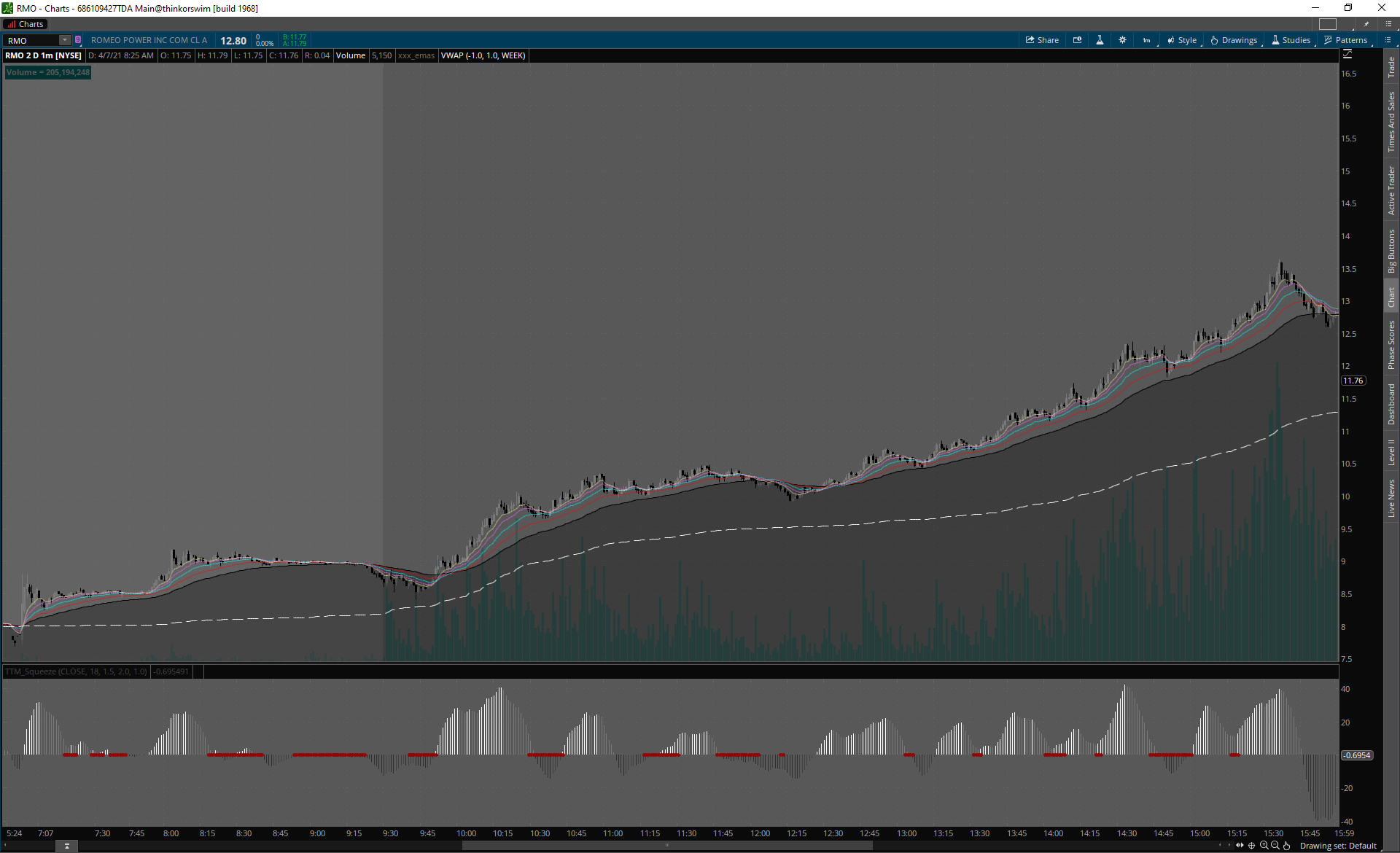The image size is (1400, 853).
Task: Open chart settings gear icon
Action: (x=1122, y=40)
